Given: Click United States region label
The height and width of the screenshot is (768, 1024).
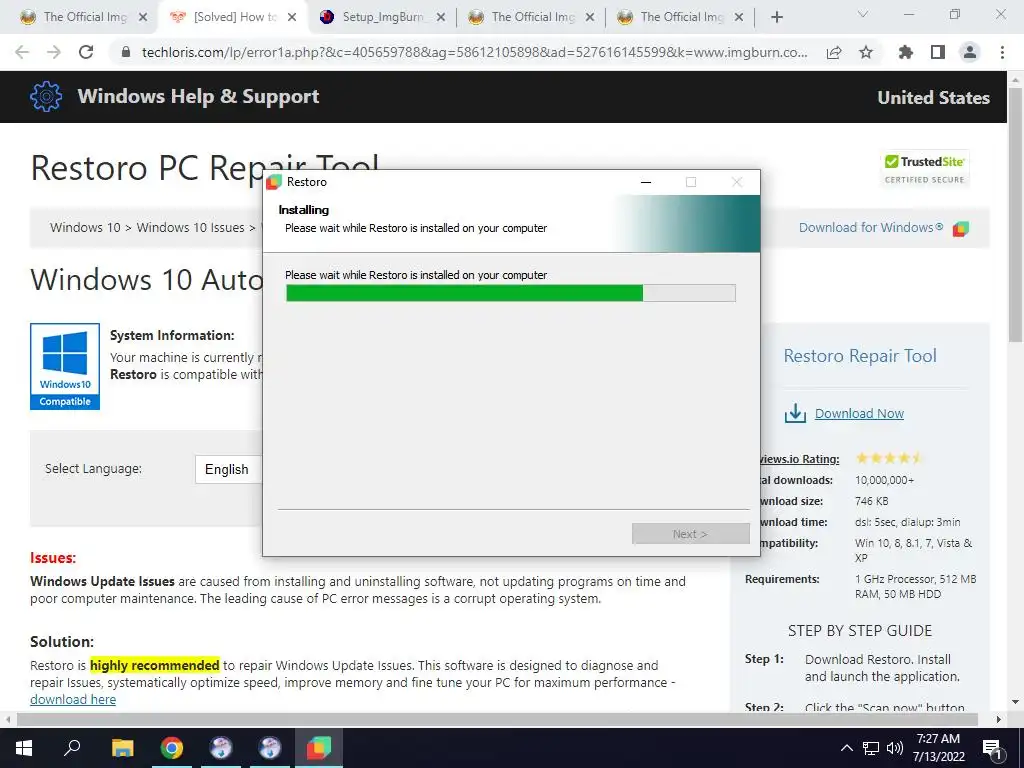Looking at the screenshot, I should click(933, 97).
